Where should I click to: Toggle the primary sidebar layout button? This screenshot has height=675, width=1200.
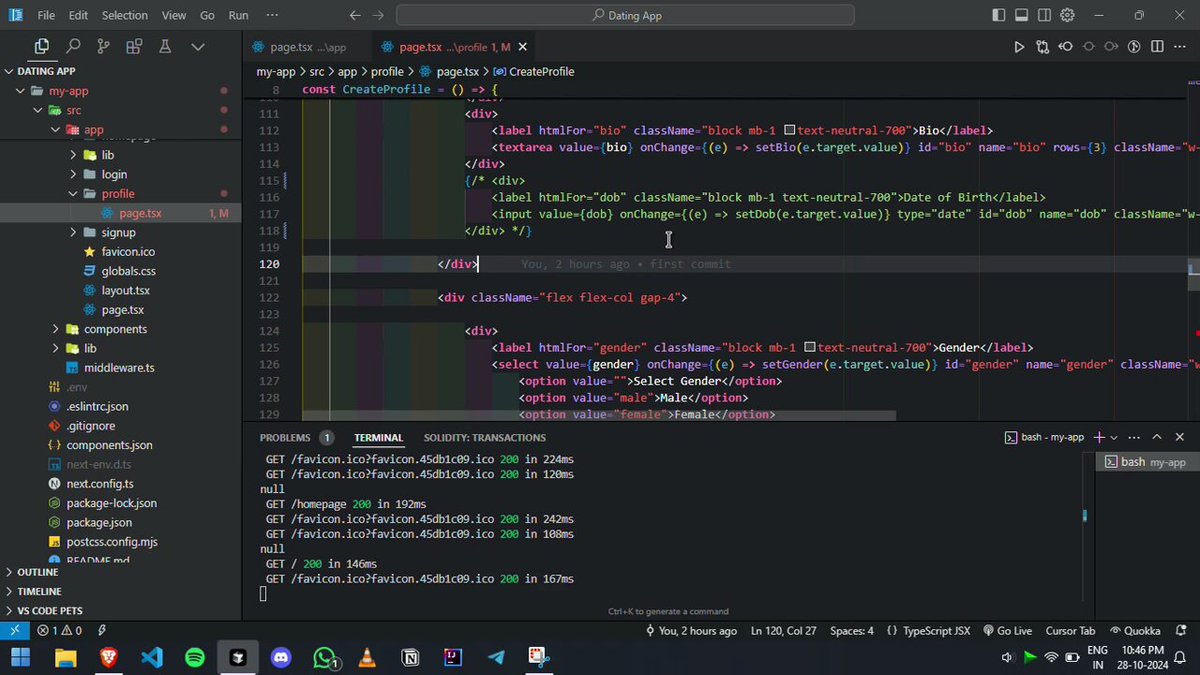coord(998,15)
